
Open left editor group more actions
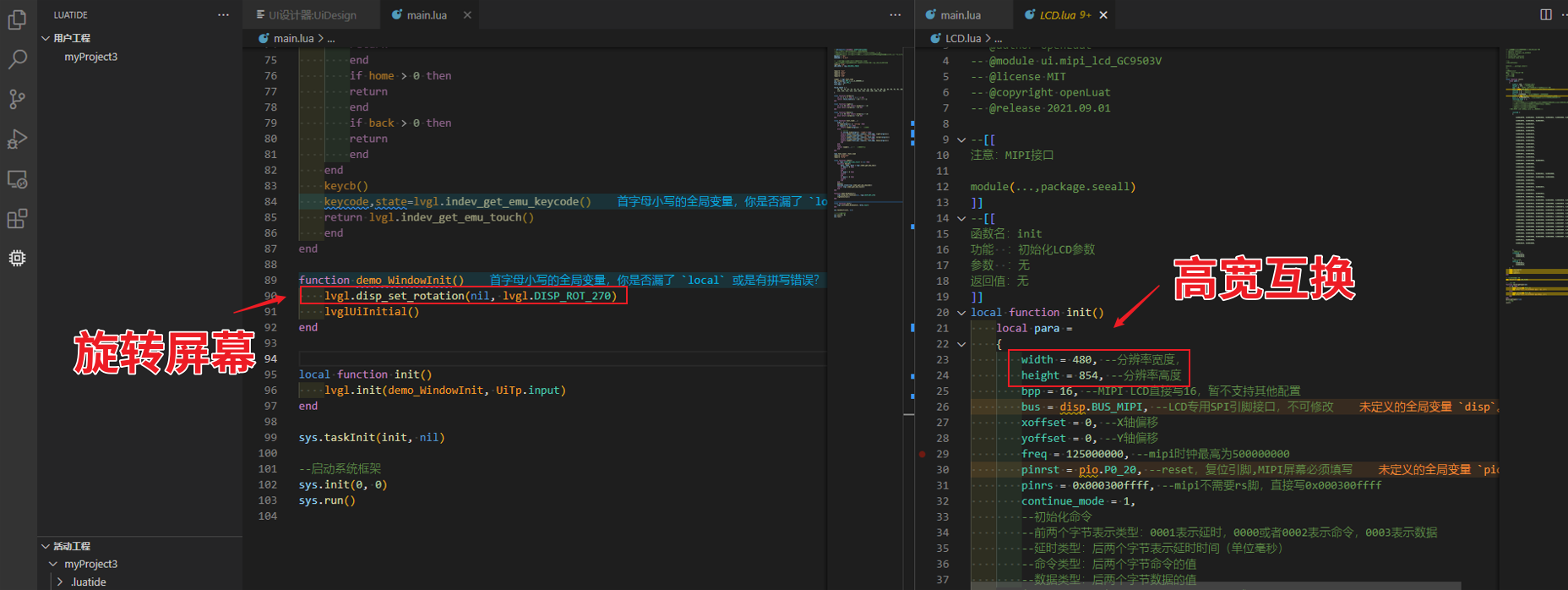pos(895,14)
